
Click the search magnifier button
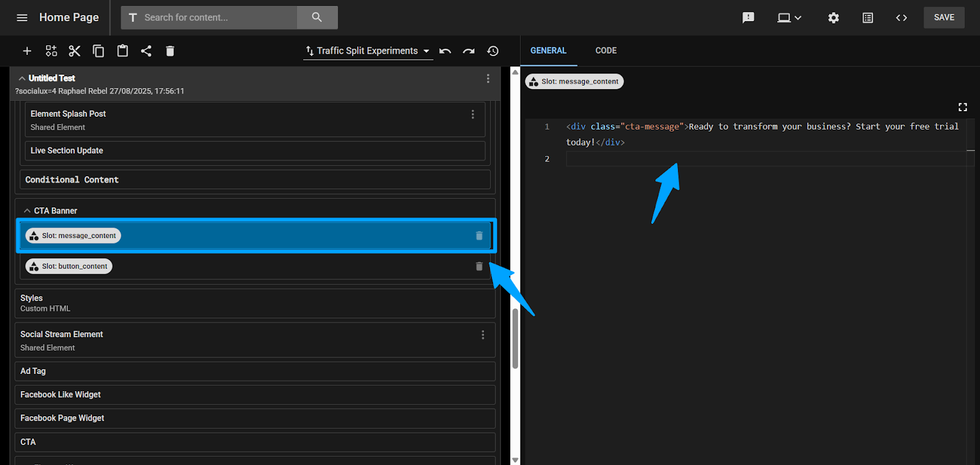tap(317, 18)
